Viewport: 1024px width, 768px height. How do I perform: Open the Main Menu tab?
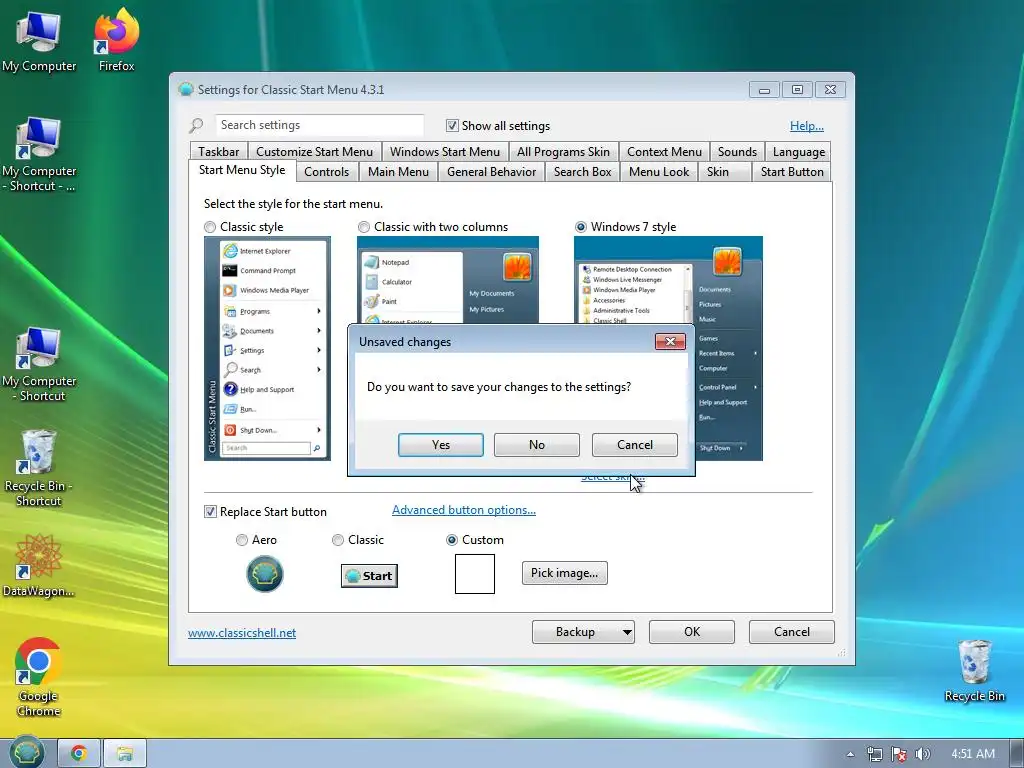[398, 172]
